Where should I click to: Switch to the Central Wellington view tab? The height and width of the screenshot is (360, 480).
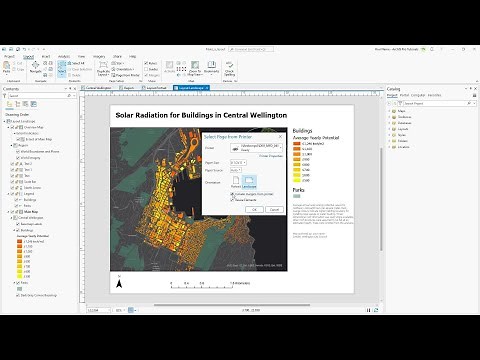98,88
